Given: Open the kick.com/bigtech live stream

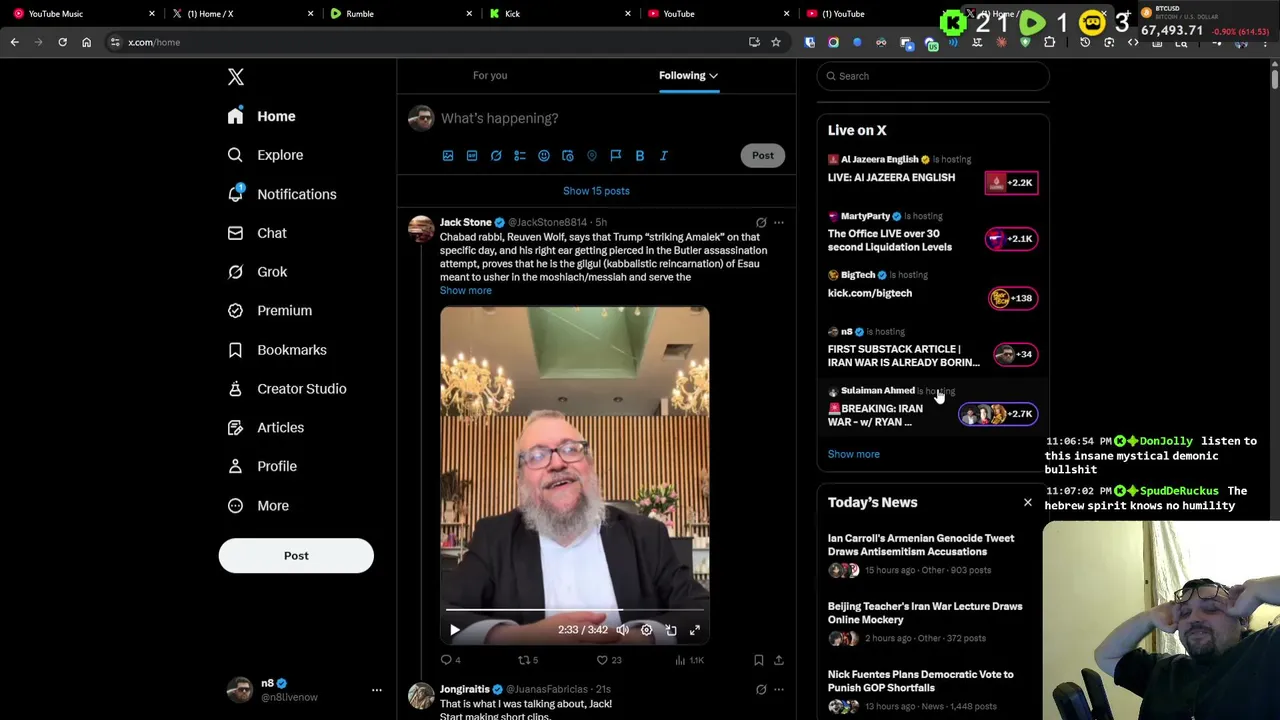Looking at the screenshot, I should 870,293.
